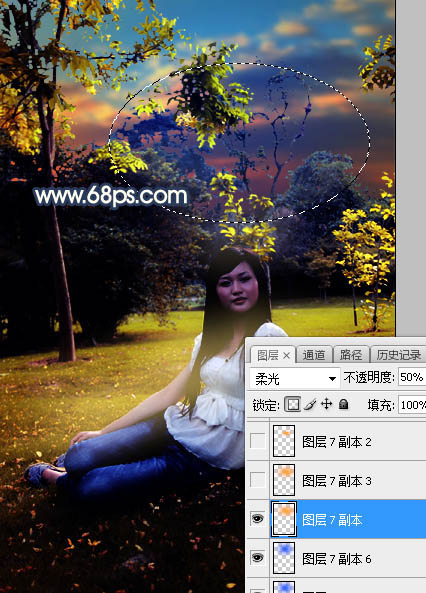Select the 图层 7 副本 2 layer name

pyautogui.click(x=336, y=442)
